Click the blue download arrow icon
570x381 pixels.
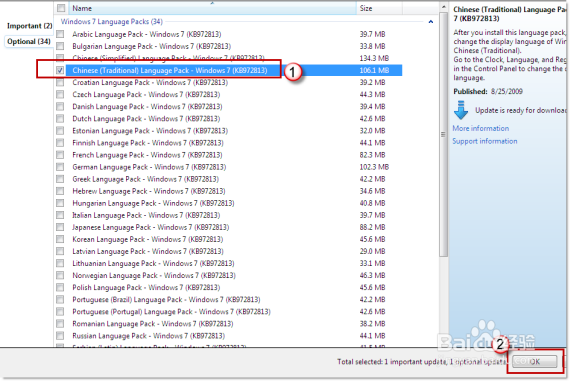[461, 110]
